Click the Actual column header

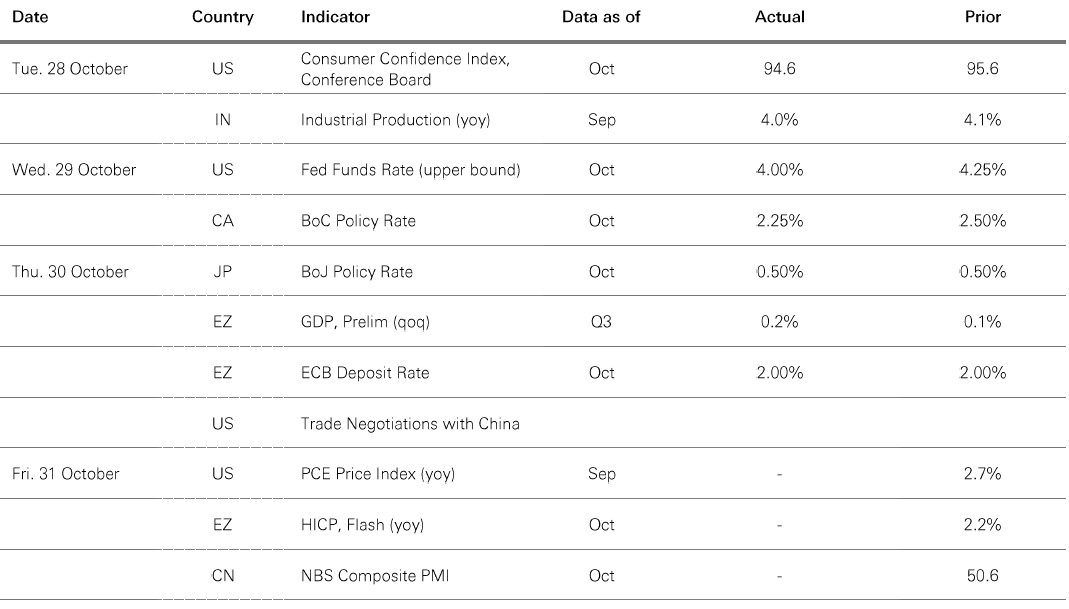tap(779, 17)
